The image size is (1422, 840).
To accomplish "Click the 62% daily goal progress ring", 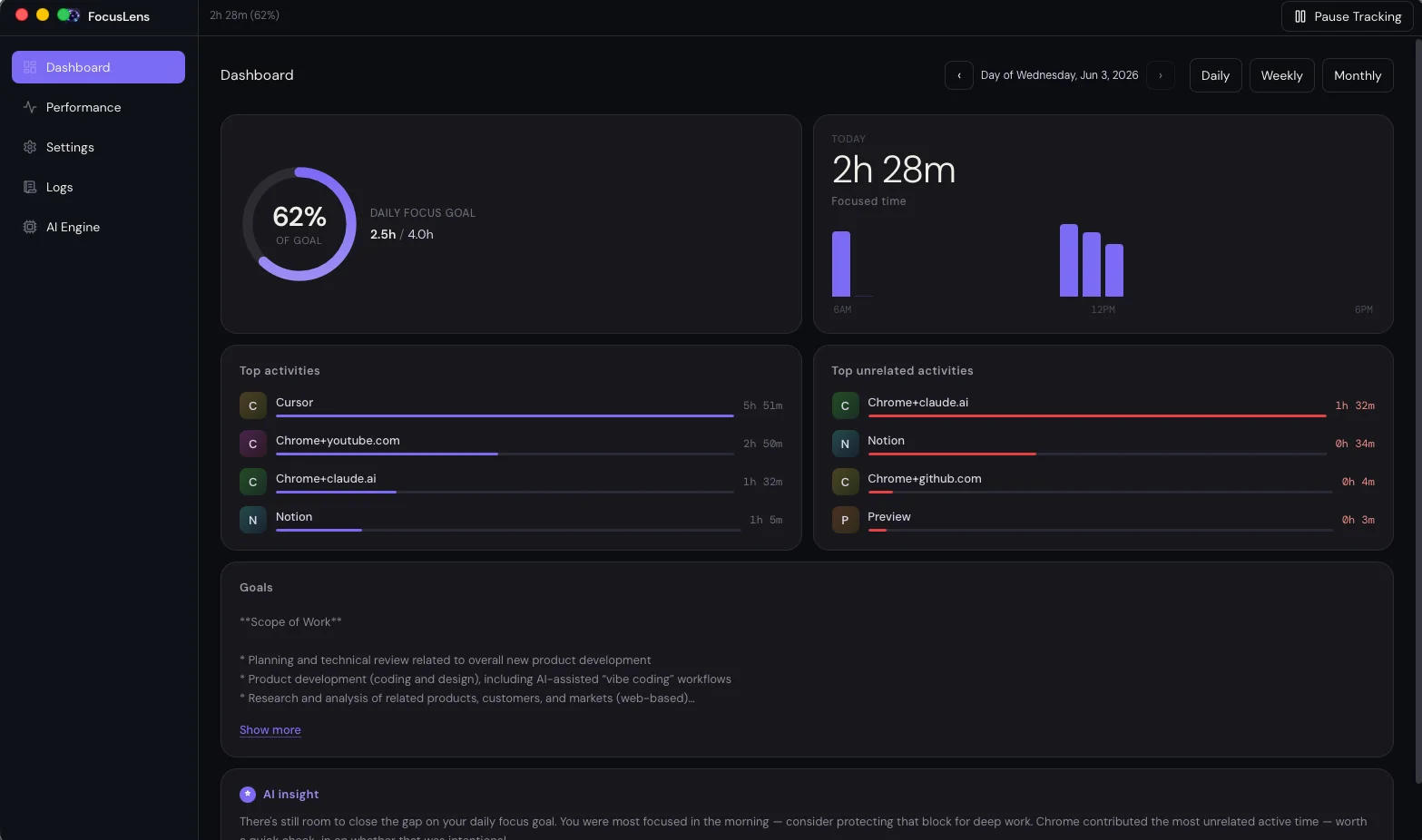I will (299, 224).
